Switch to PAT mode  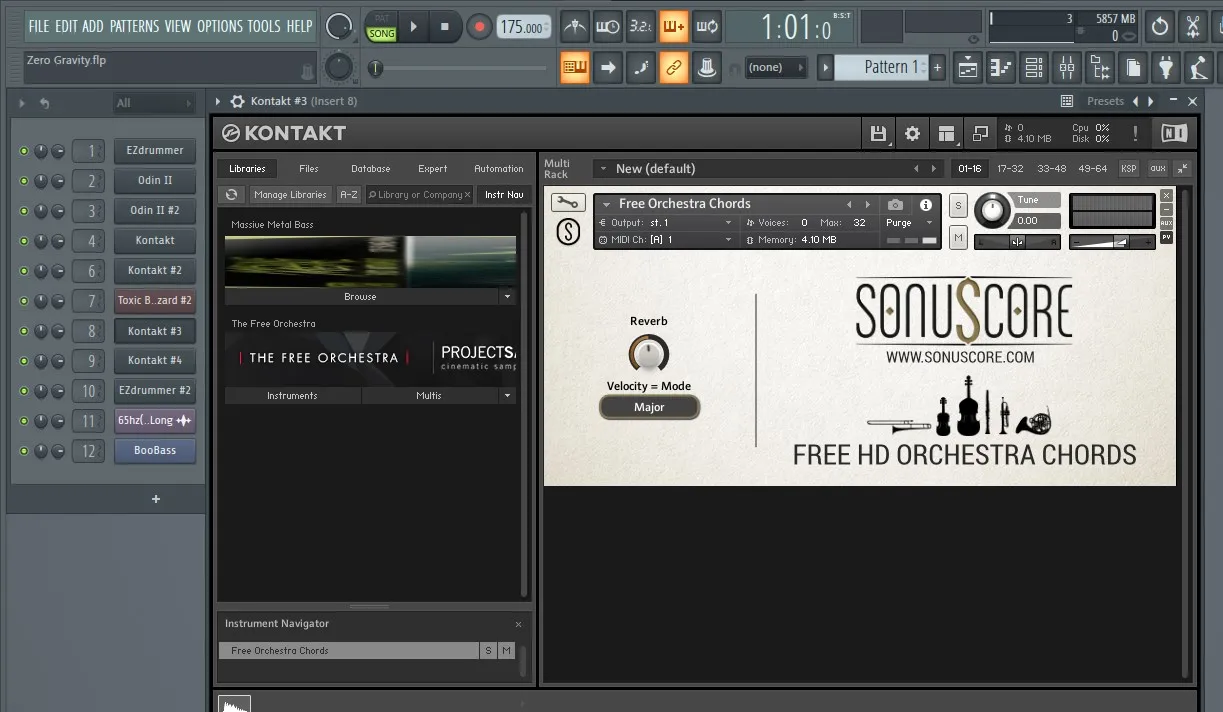(382, 19)
